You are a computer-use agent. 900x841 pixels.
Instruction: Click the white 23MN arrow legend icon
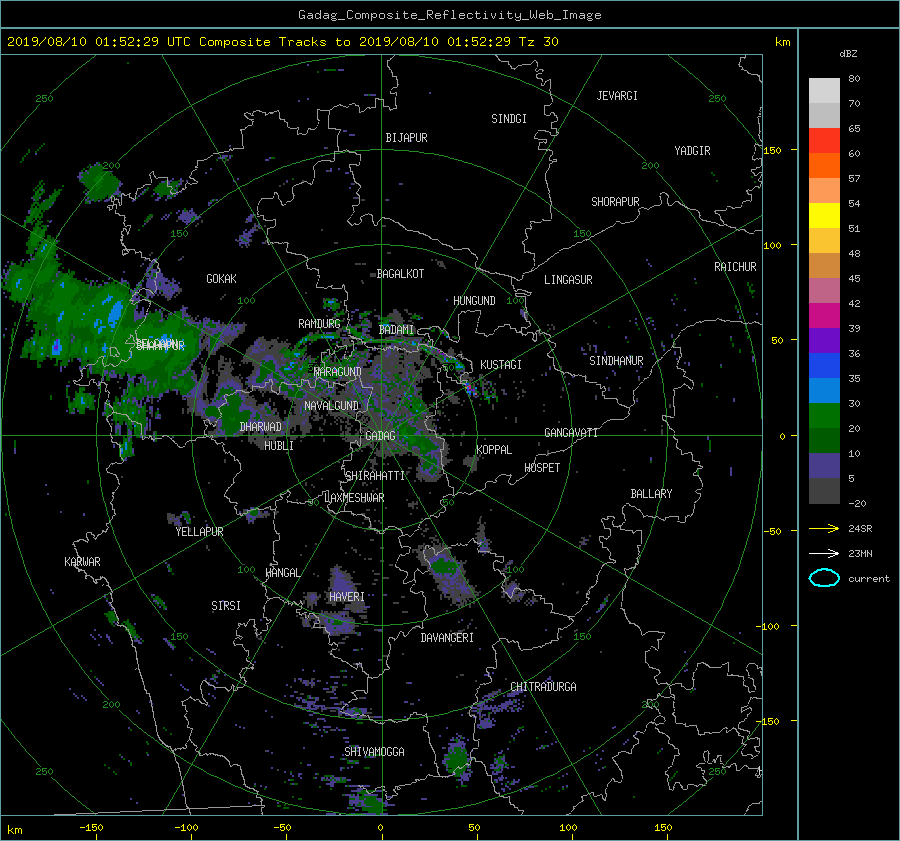pos(824,553)
